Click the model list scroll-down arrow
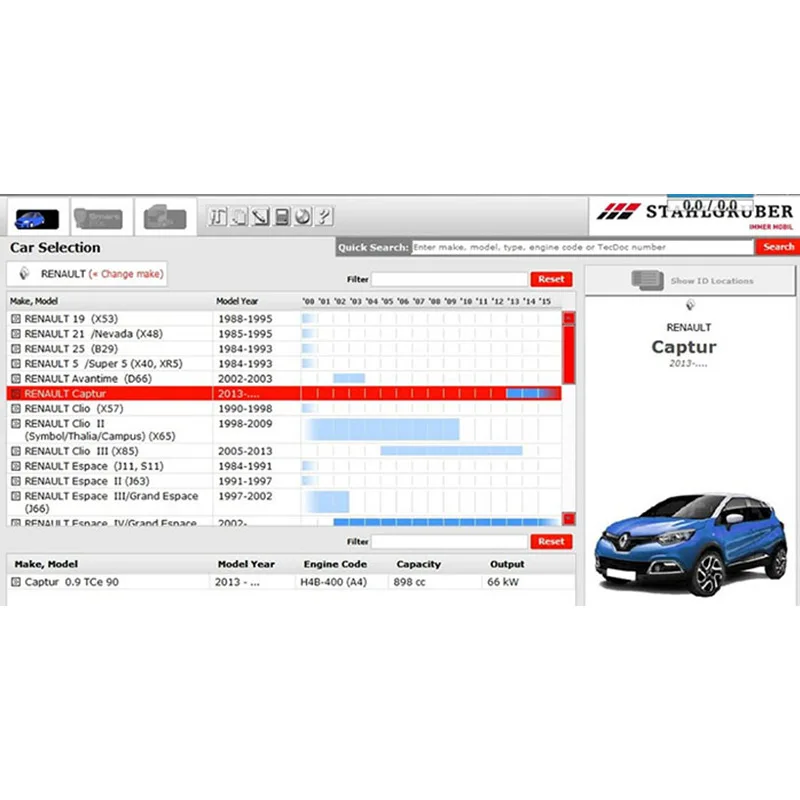 pos(568,518)
